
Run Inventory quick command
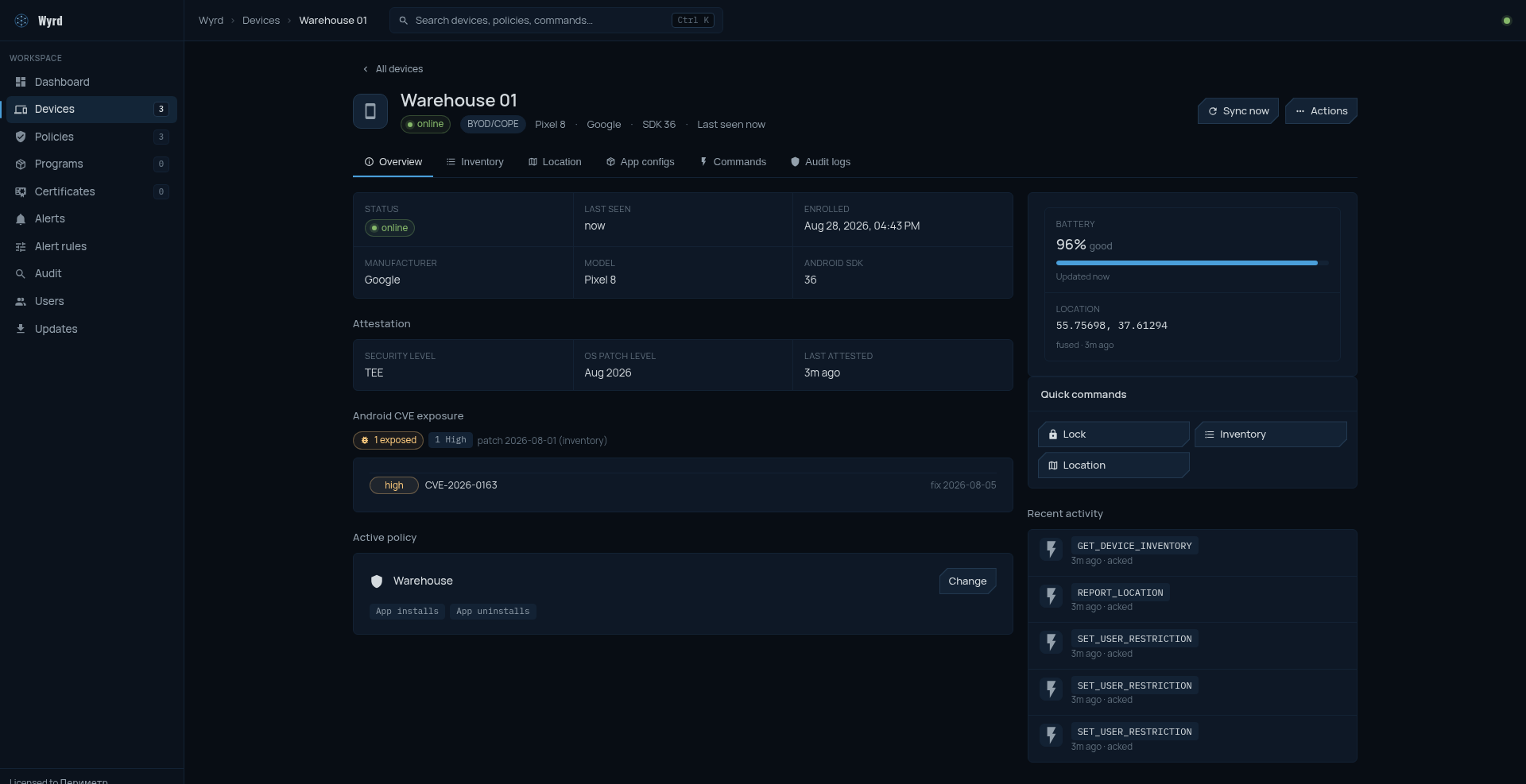(1270, 434)
